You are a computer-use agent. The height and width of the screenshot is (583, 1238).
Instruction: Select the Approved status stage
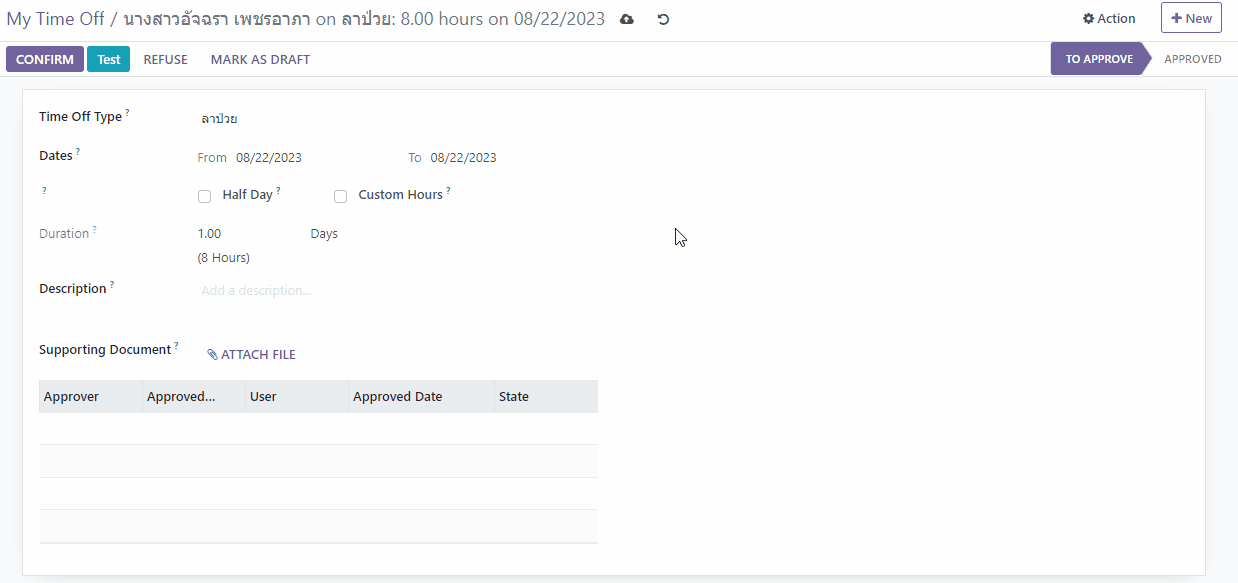1192,59
